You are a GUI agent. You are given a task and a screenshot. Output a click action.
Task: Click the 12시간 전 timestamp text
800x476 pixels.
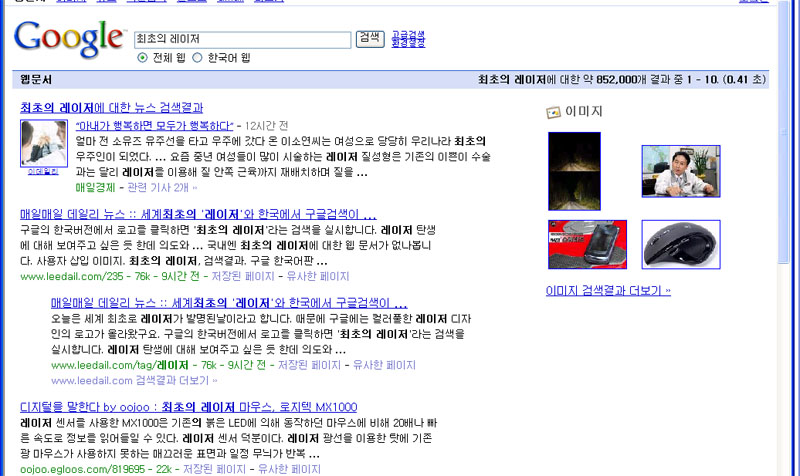point(266,126)
